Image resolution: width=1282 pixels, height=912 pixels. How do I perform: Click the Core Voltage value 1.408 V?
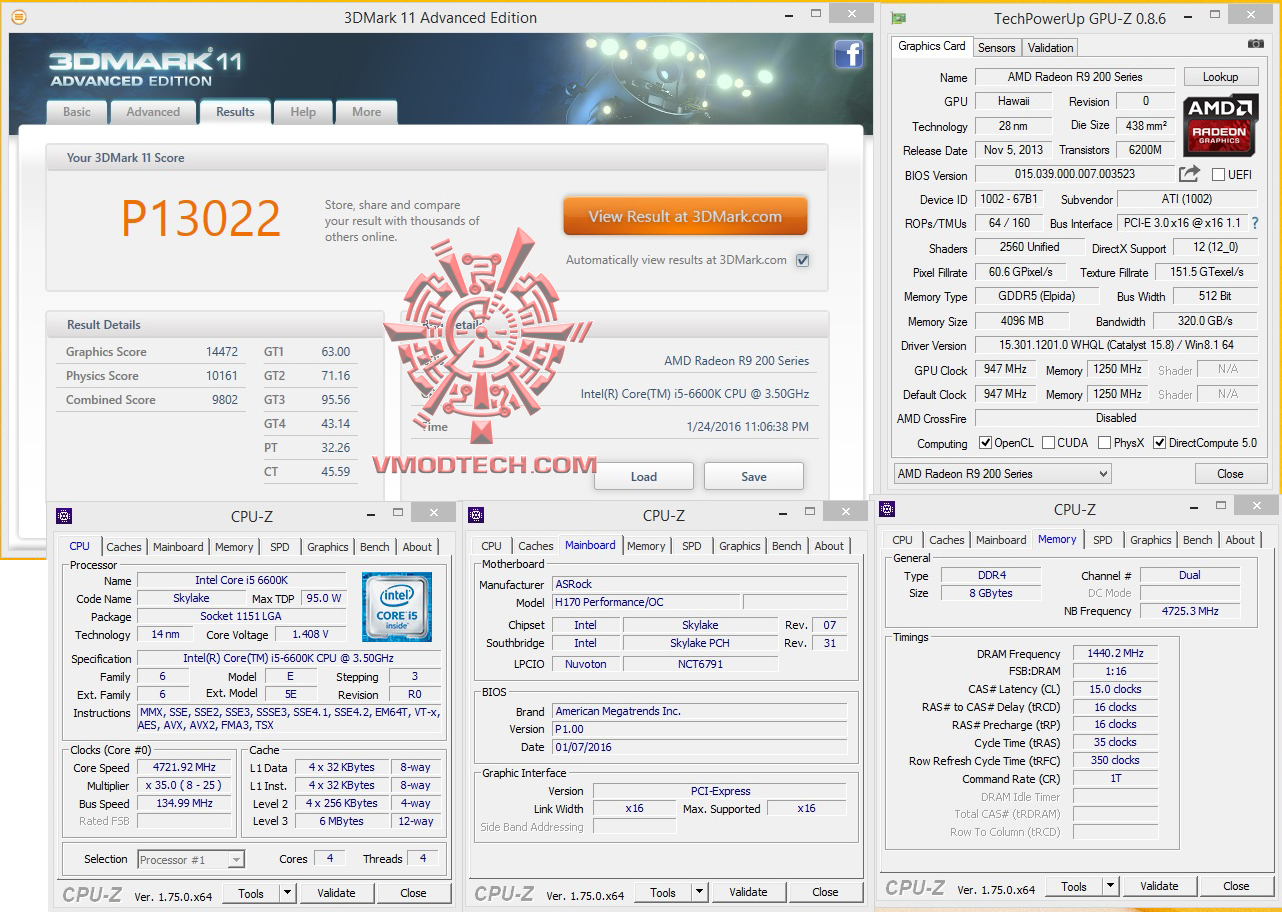(310, 634)
